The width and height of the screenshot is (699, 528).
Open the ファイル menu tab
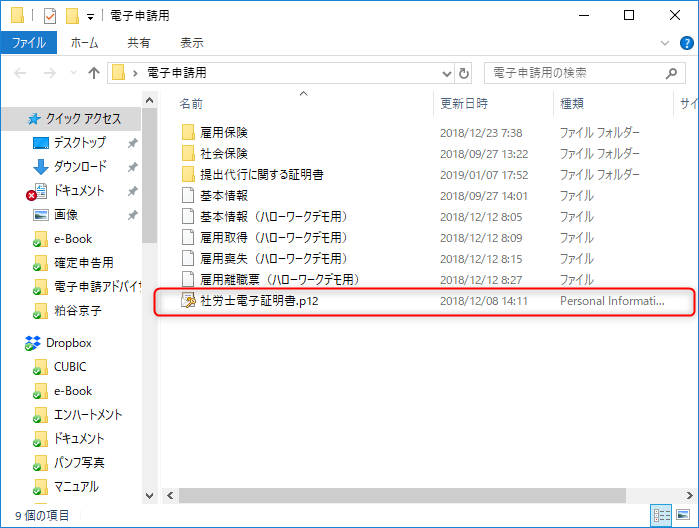(x=28, y=43)
